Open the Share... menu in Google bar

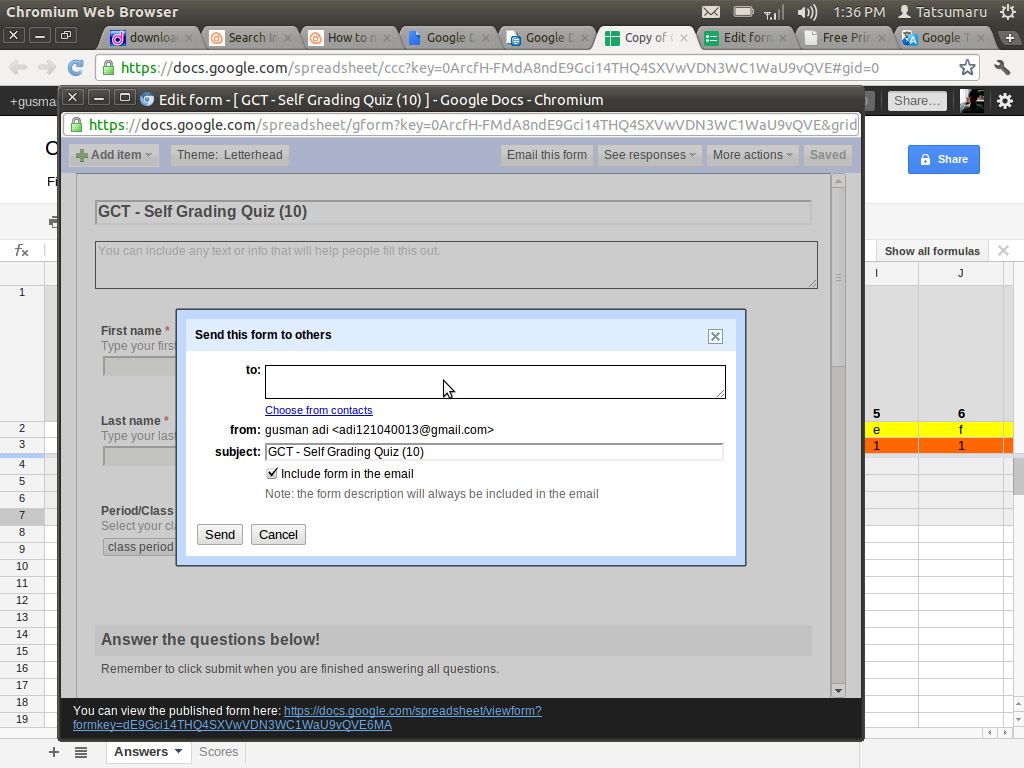tap(917, 101)
